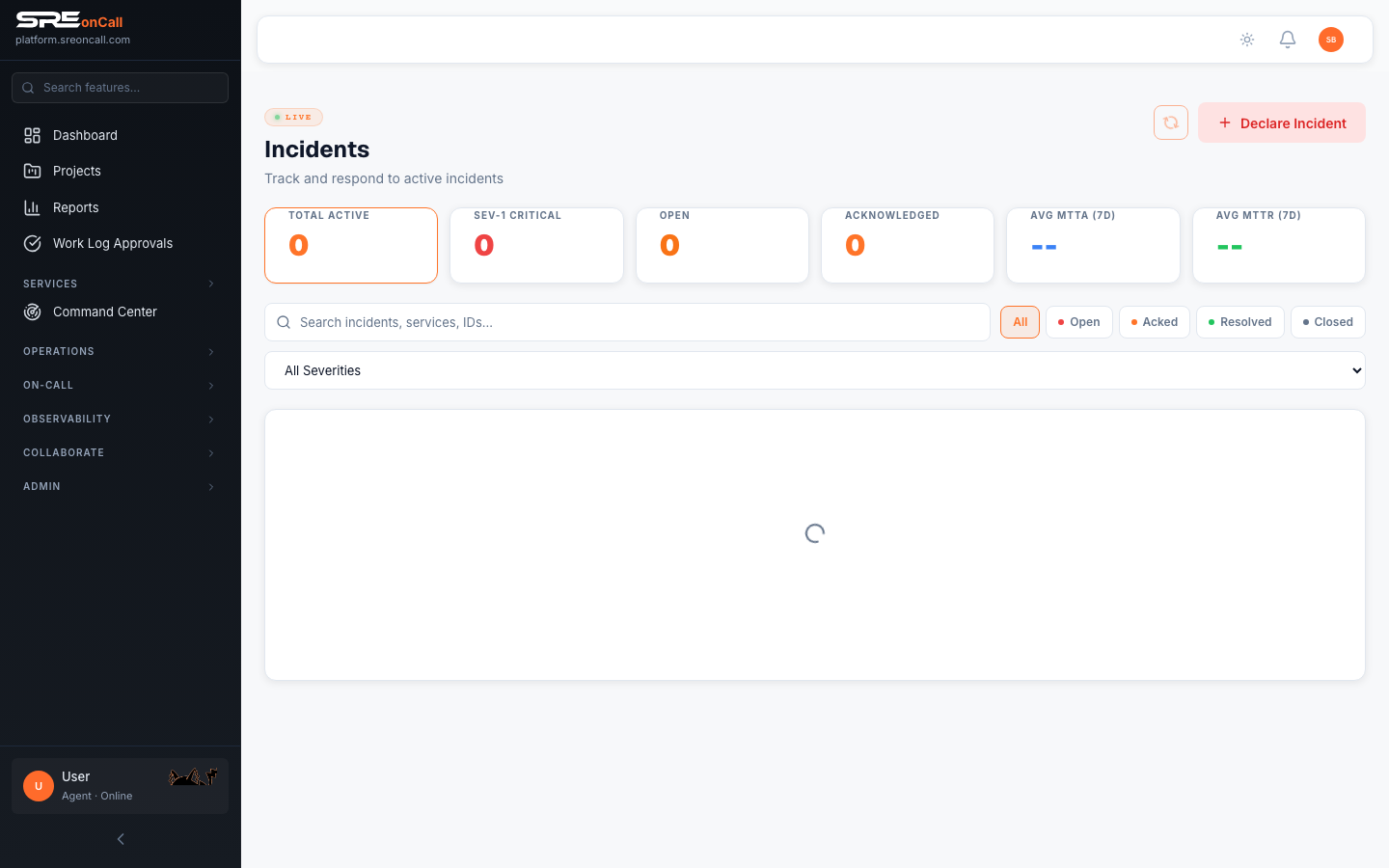
Task: Open the Reports chart icon
Action: click(33, 208)
